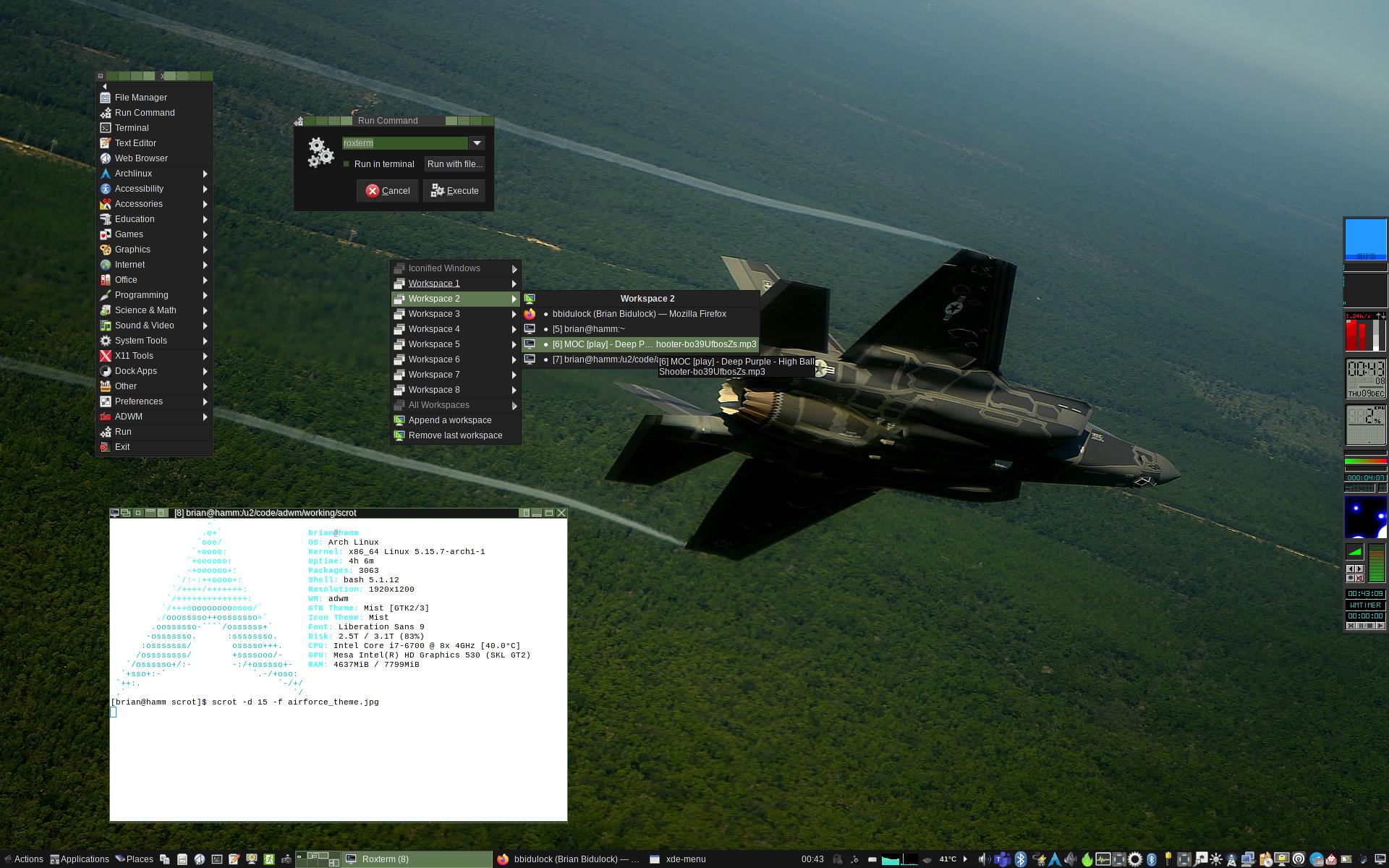Image resolution: width=1389 pixels, height=868 pixels.
Task: Select Workspace 1 in window list
Action: (x=456, y=284)
